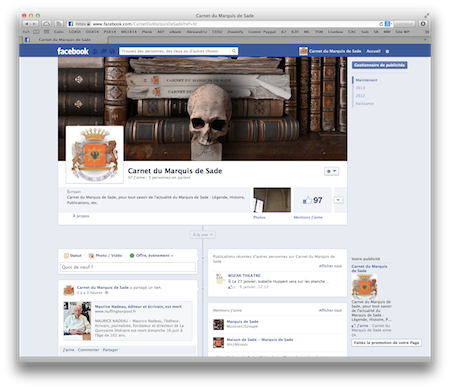This screenshot has height=389, width=450.
Task: Click 'Mentions J'aime' label under the 97 tile
Action: pyautogui.click(x=308, y=217)
